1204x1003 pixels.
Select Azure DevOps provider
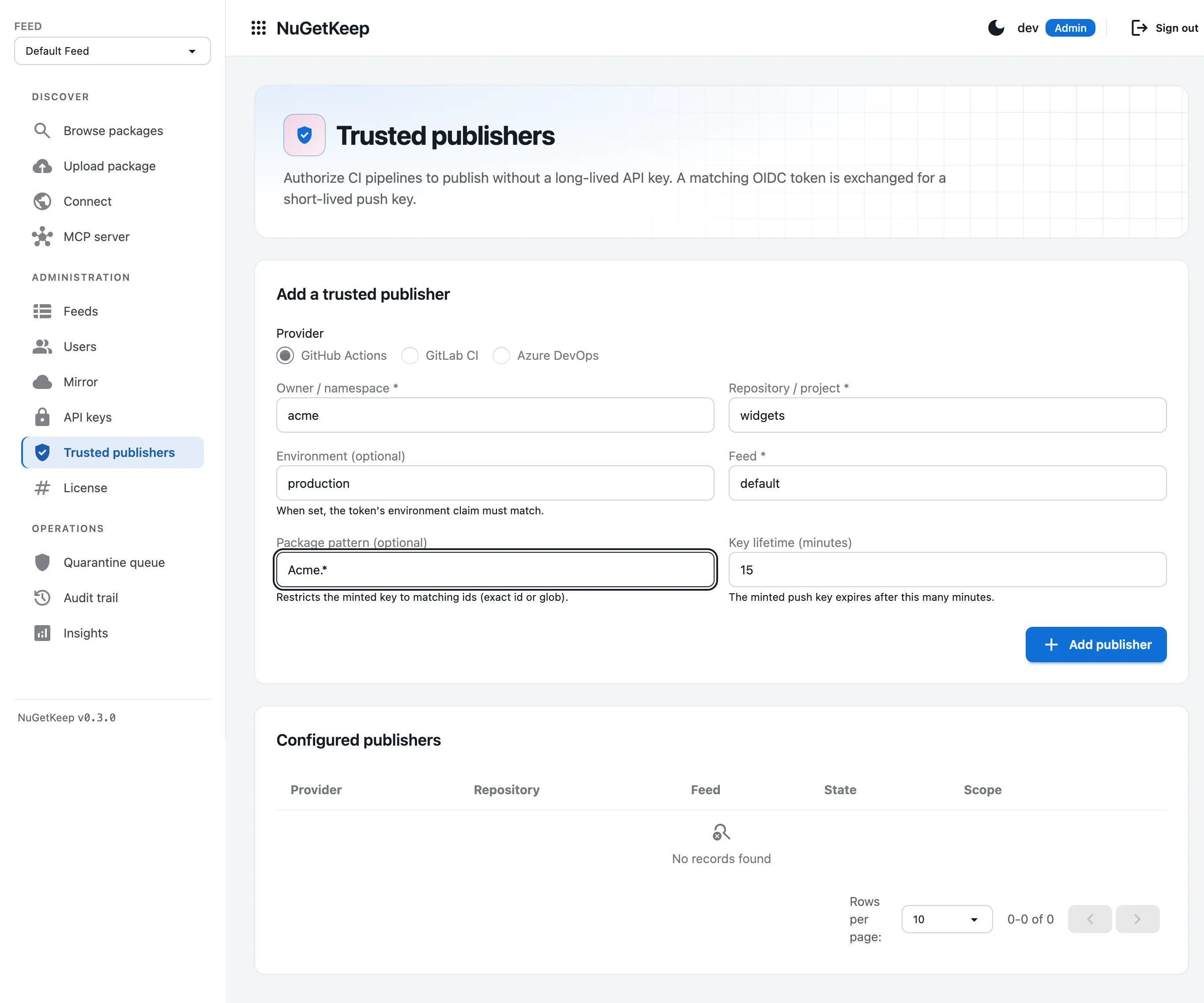point(501,355)
